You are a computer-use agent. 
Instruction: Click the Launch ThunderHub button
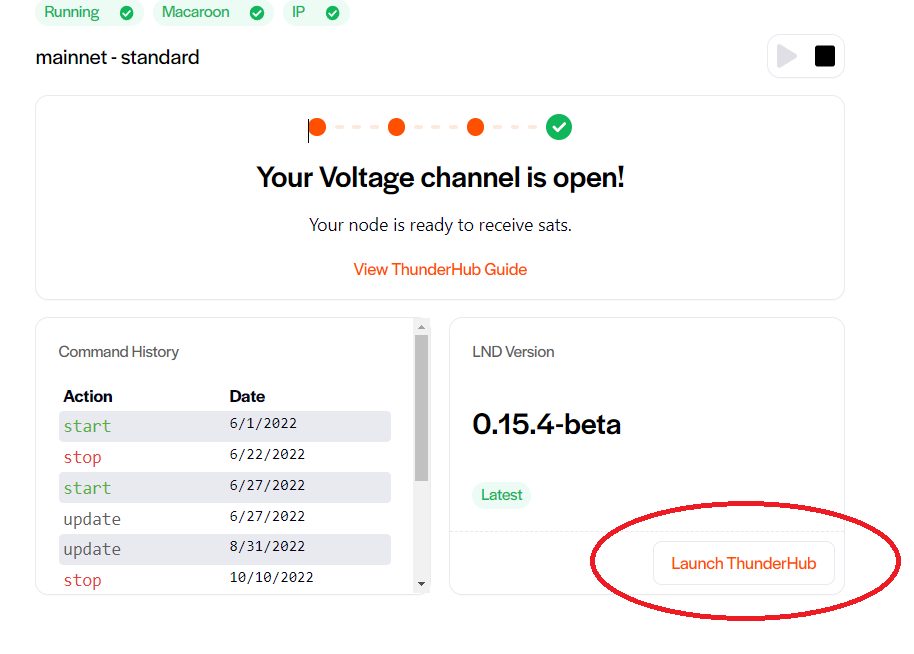pos(743,563)
